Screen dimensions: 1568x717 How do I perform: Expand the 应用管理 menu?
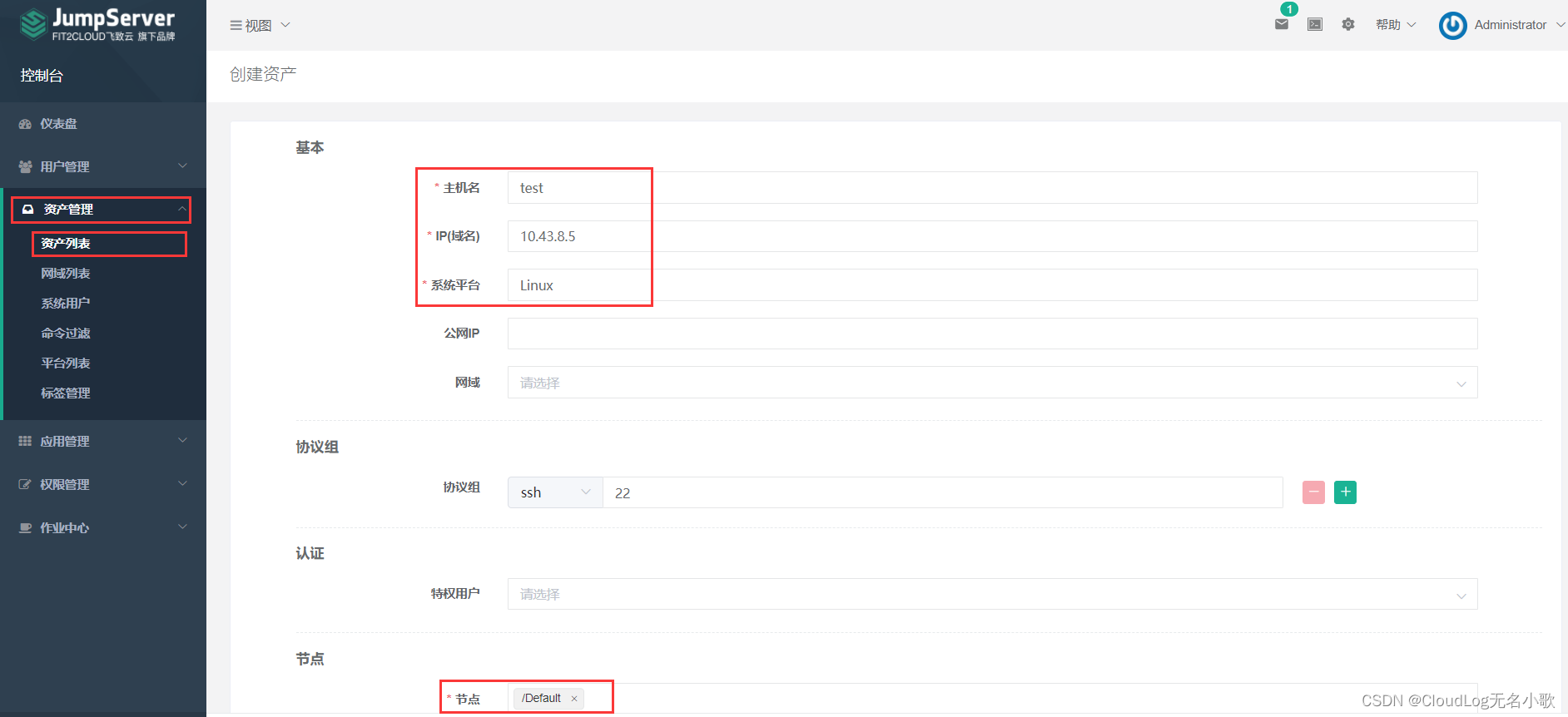pyautogui.click(x=103, y=442)
